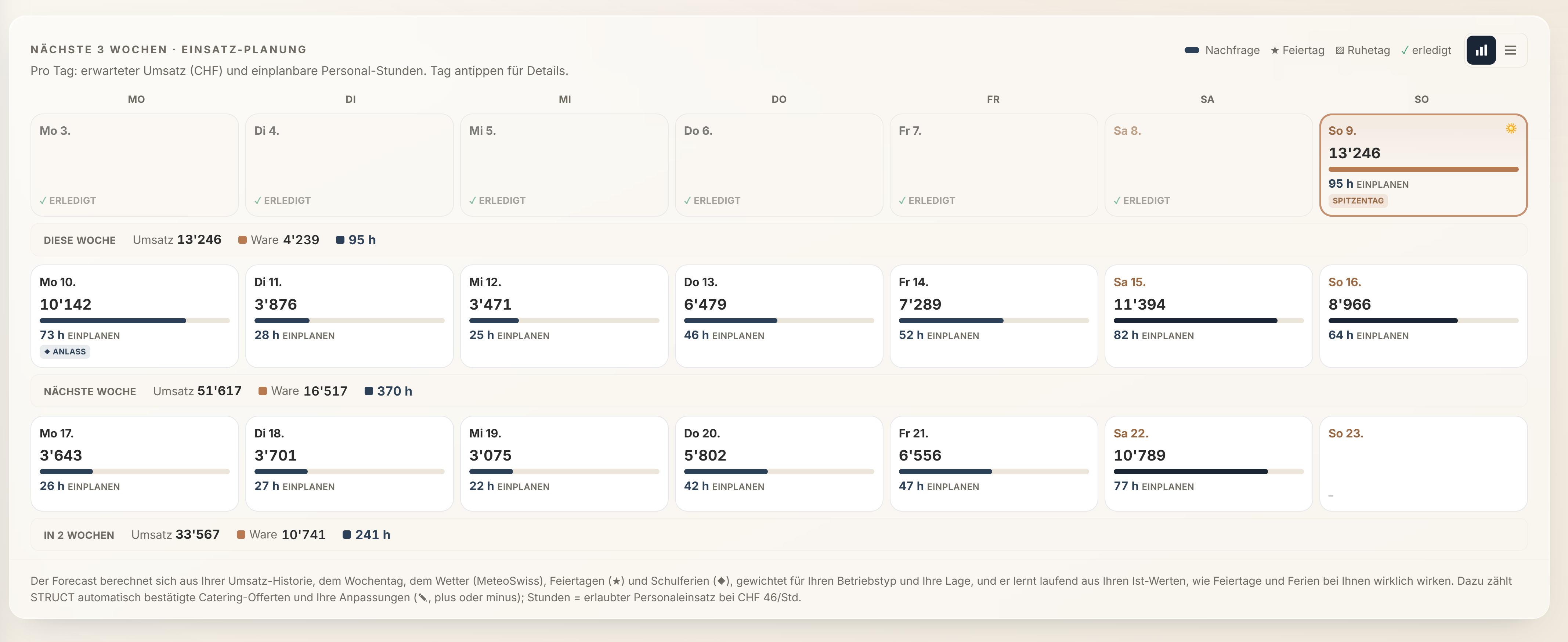Expand the Nächste Woche summary row

click(778, 391)
